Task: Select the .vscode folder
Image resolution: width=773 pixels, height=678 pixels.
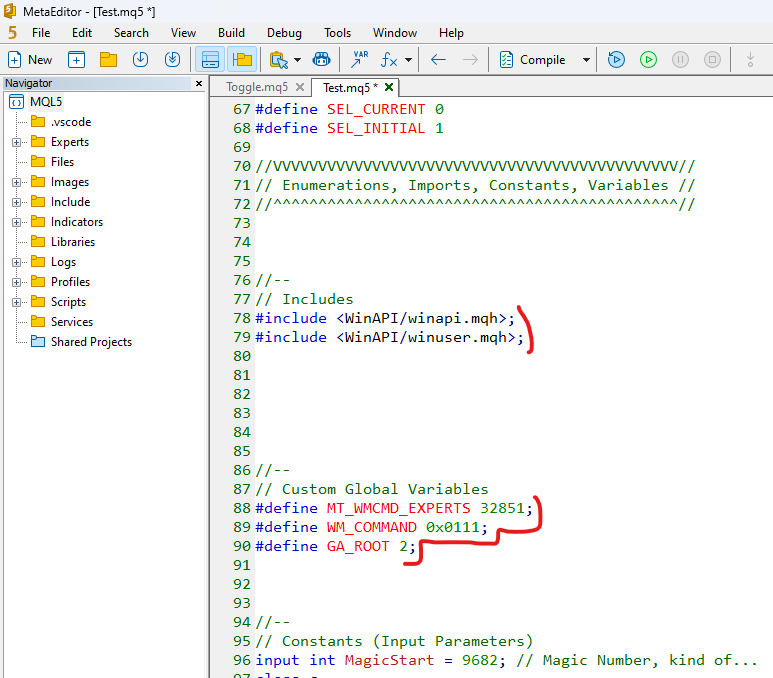Action: tap(71, 122)
